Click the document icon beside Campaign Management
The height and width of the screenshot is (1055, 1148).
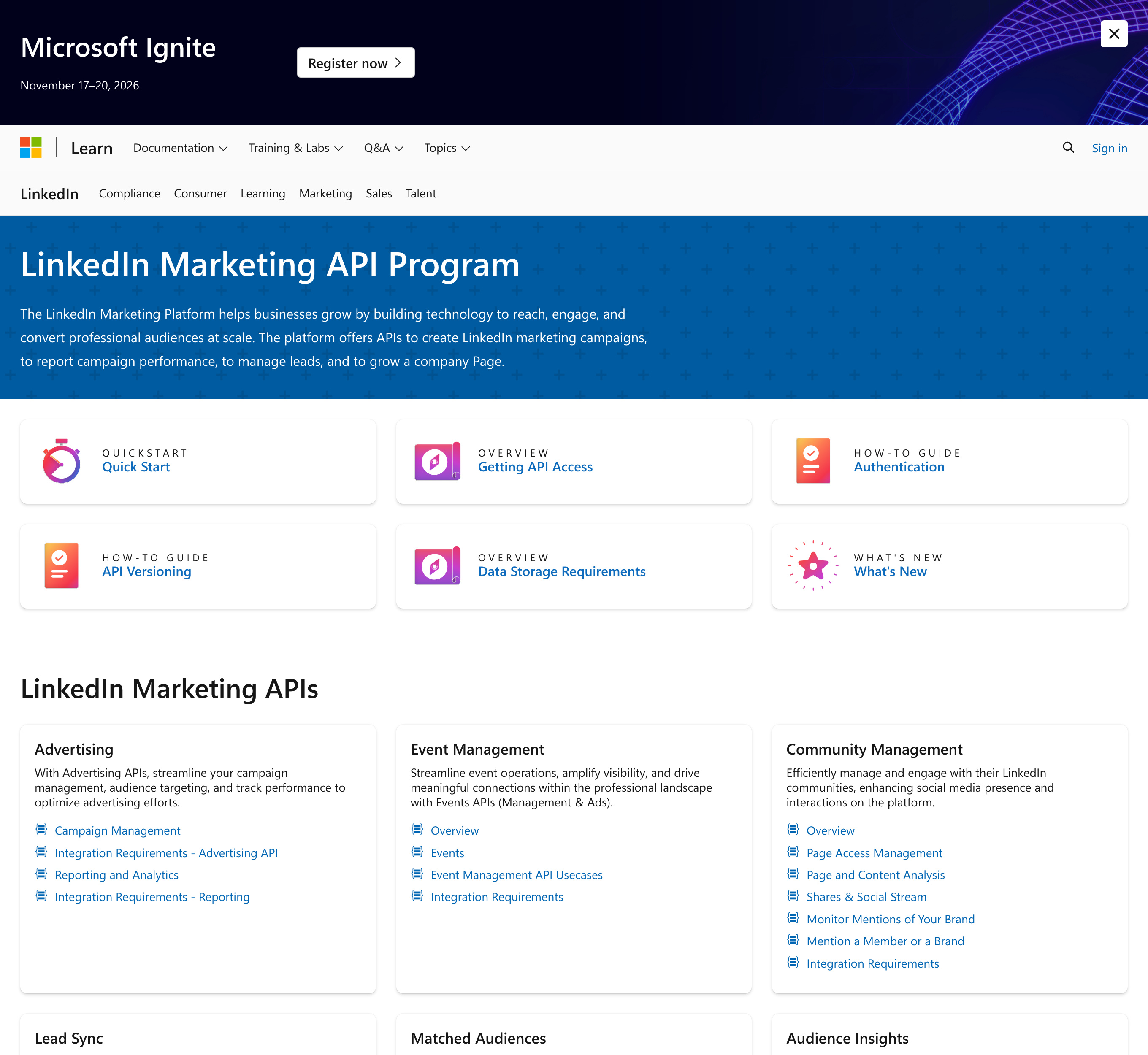click(41, 830)
